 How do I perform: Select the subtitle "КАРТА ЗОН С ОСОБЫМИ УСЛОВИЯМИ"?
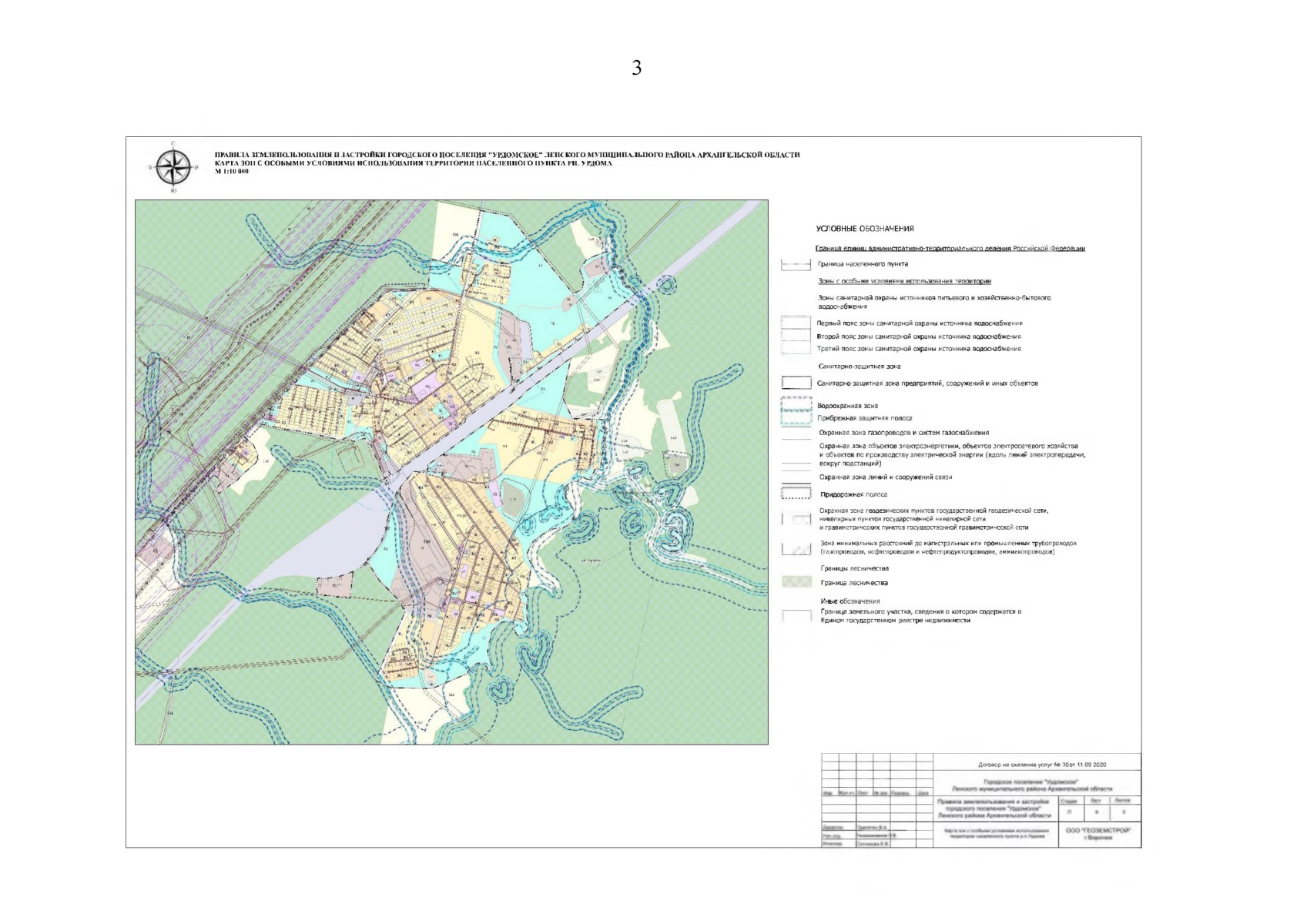point(413,163)
